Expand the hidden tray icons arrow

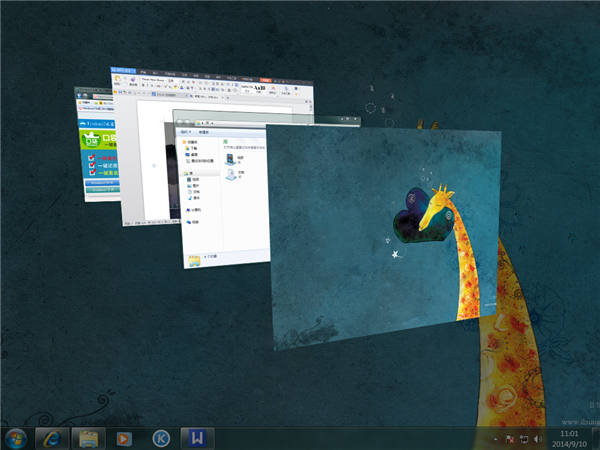(x=495, y=438)
